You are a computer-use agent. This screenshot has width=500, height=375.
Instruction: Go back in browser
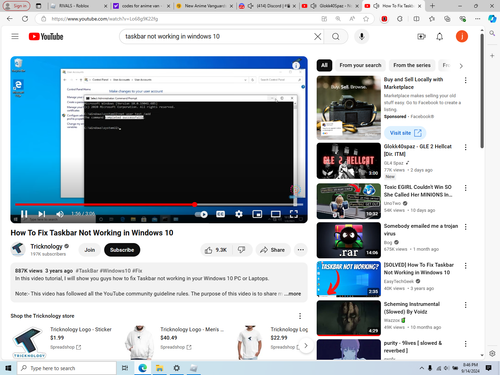point(10,19)
